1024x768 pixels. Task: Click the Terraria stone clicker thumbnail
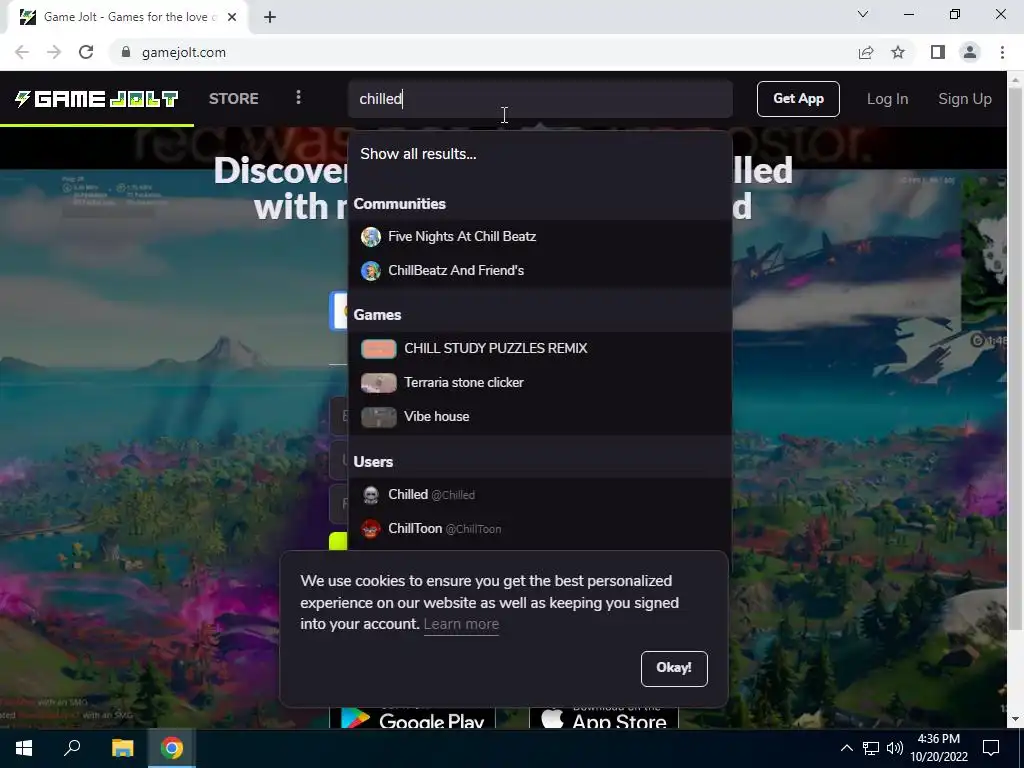tap(379, 383)
